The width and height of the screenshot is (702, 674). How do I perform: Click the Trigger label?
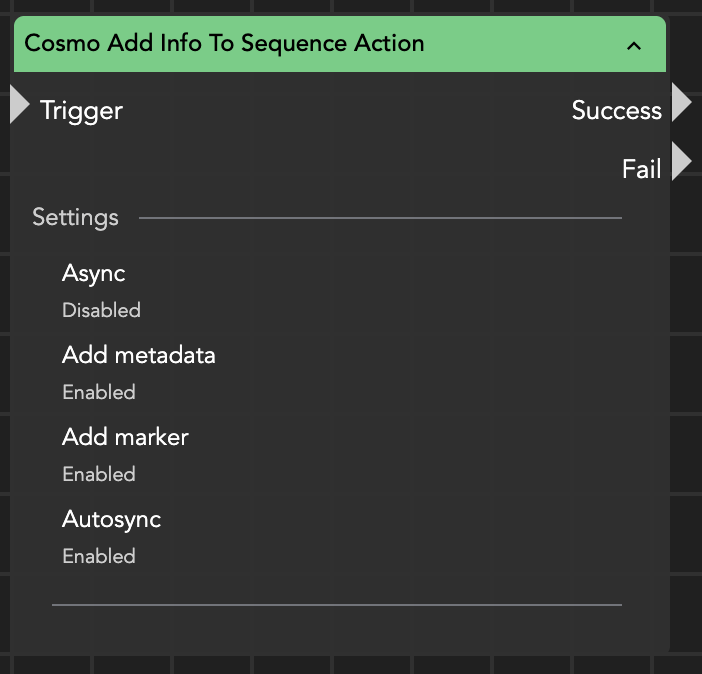81,110
